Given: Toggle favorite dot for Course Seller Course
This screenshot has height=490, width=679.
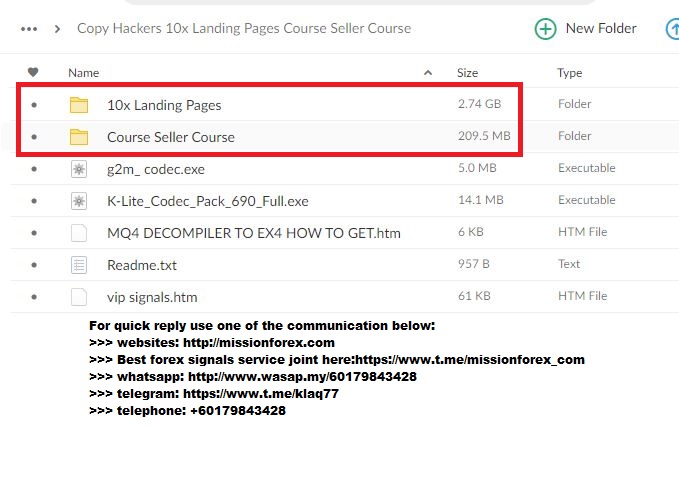Looking at the screenshot, I should [34, 137].
